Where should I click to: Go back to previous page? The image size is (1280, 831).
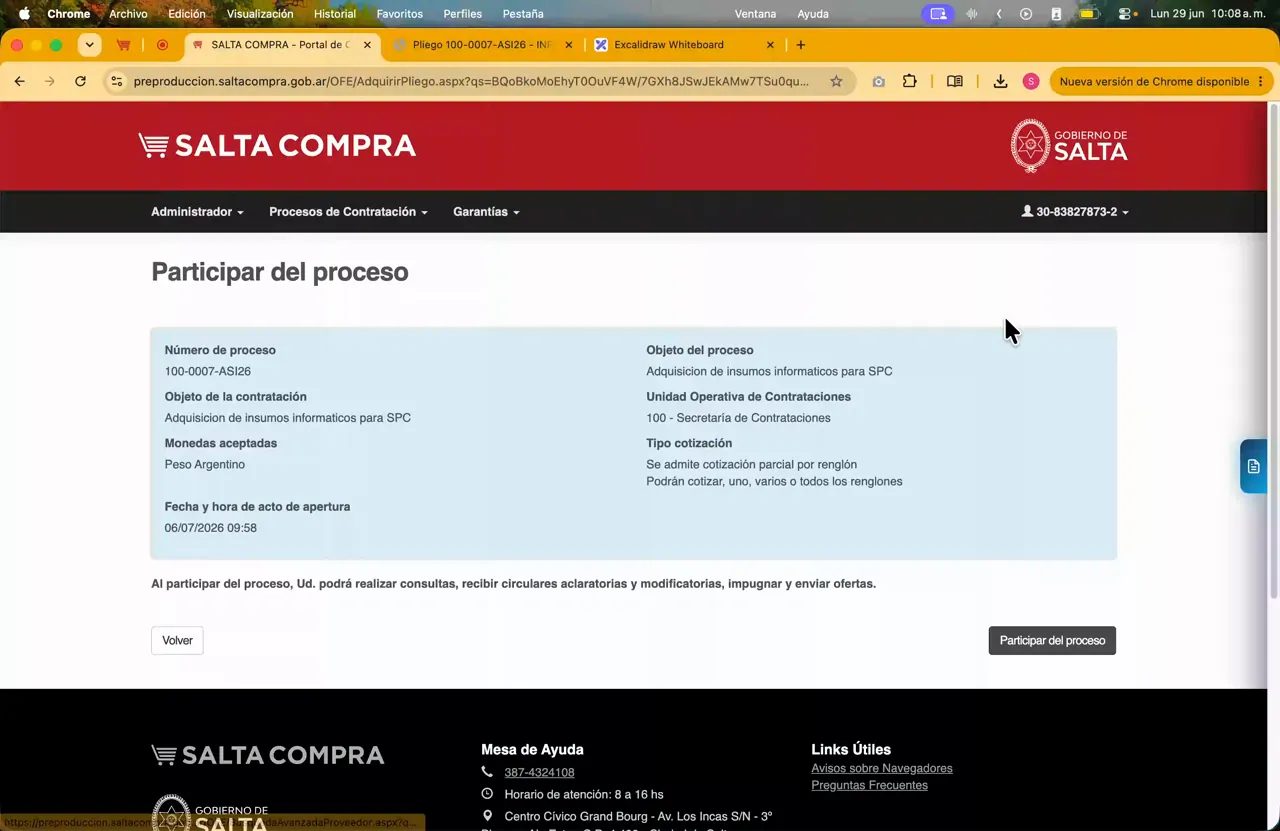pyautogui.click(x=19, y=81)
